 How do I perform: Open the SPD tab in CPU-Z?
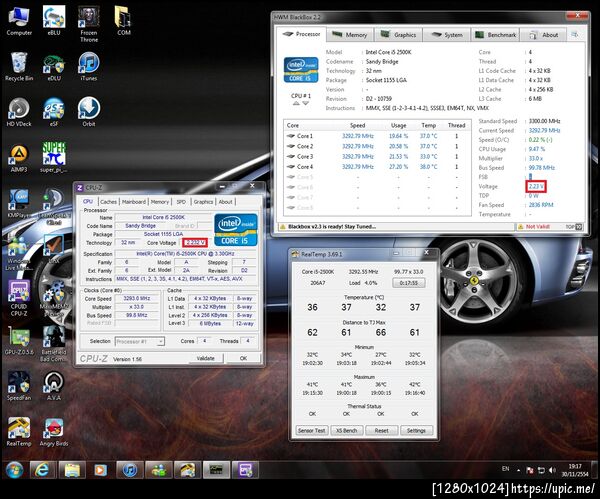181,202
